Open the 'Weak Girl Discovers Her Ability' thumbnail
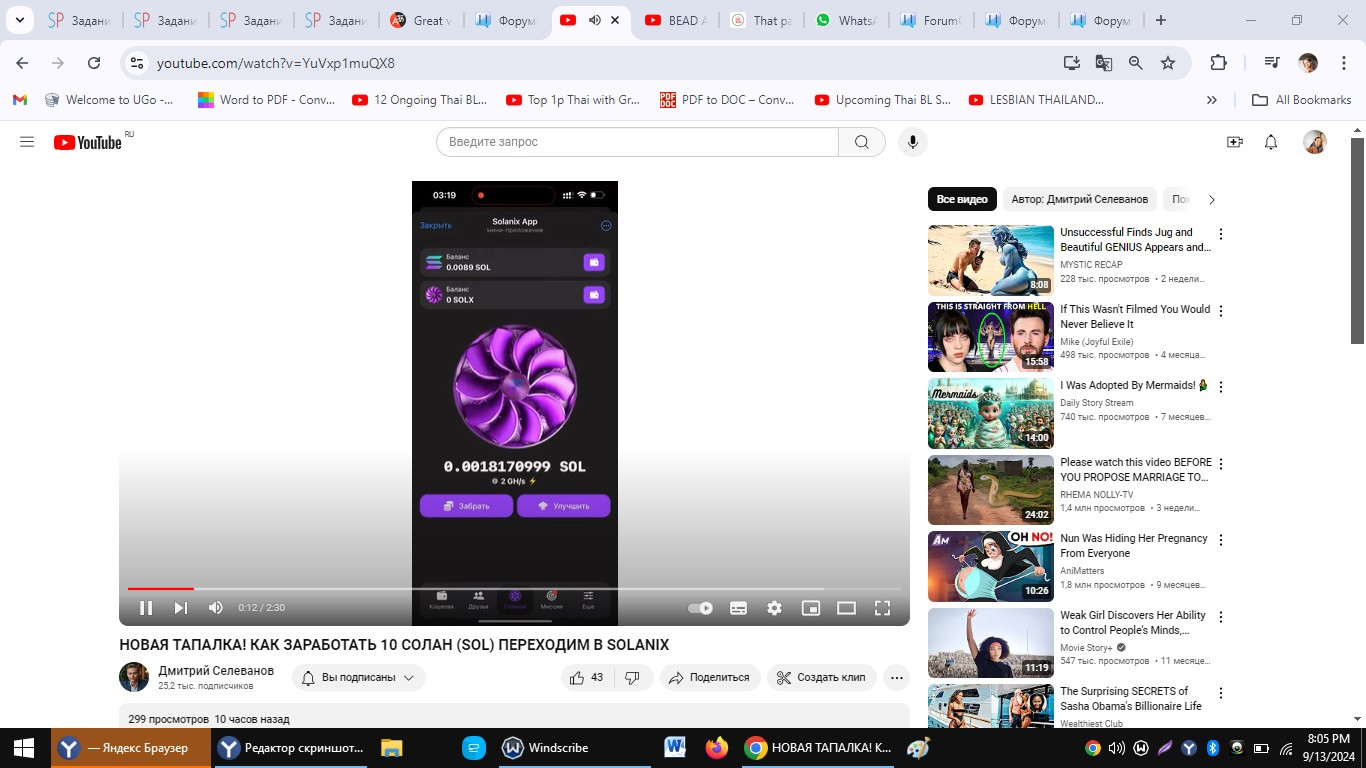 [x=991, y=643]
